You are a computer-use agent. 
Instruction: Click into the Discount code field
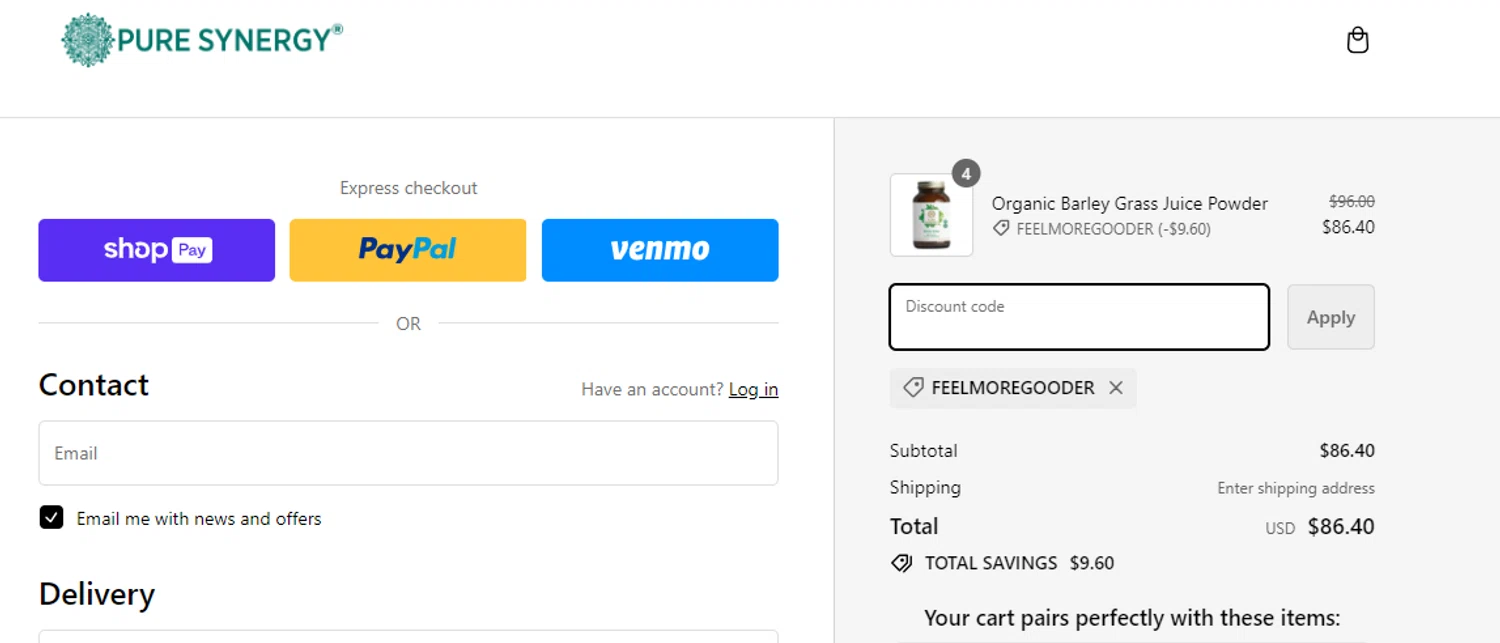point(1079,318)
